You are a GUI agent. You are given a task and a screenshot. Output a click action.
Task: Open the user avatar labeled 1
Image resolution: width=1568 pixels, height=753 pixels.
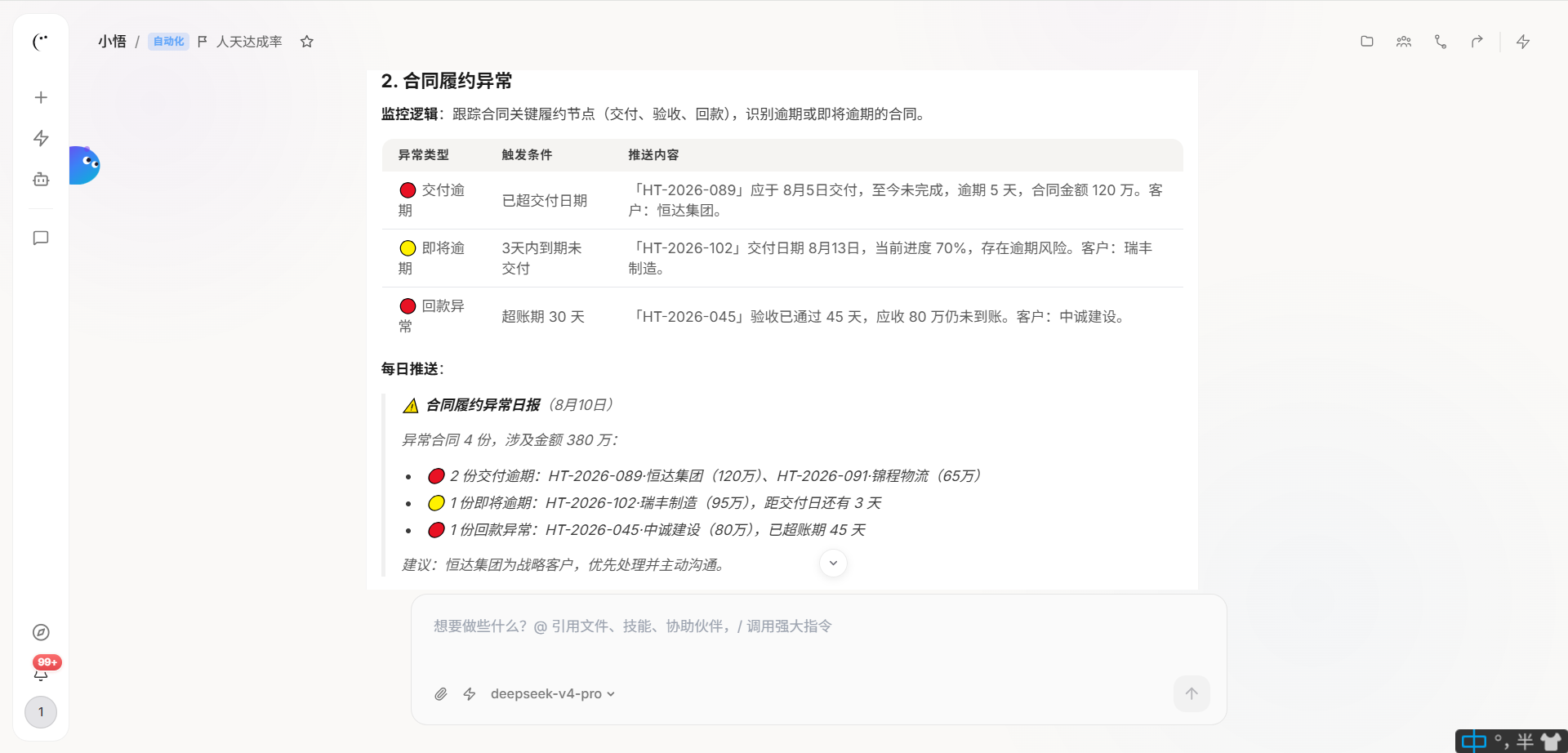click(x=41, y=712)
